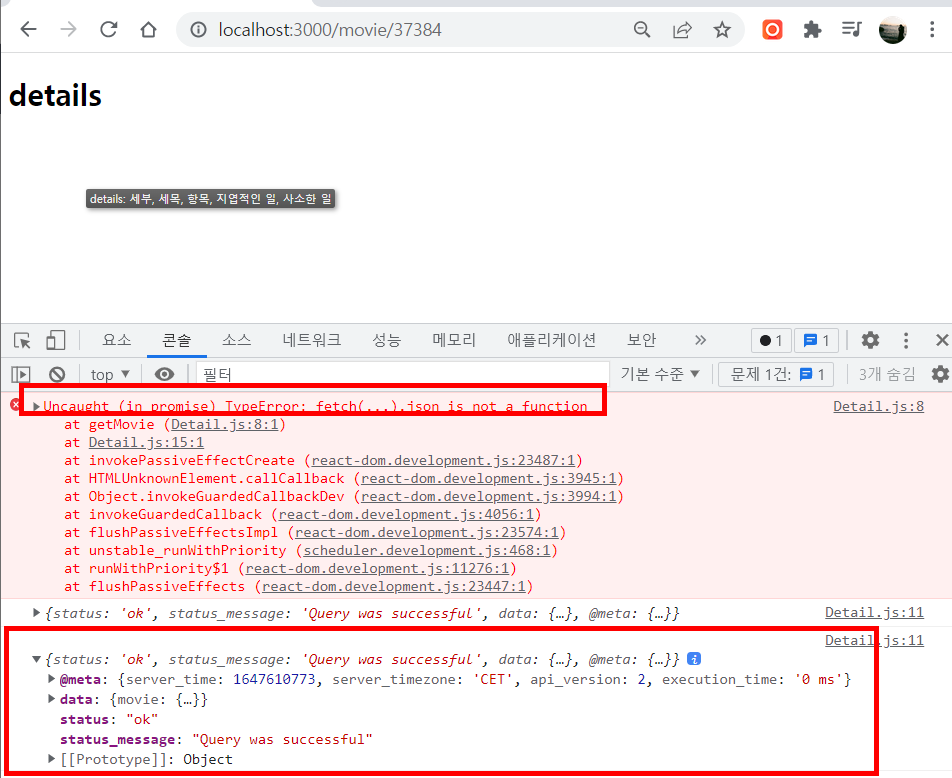Open console settings gear
The height and width of the screenshot is (778, 952).
pos(940,374)
